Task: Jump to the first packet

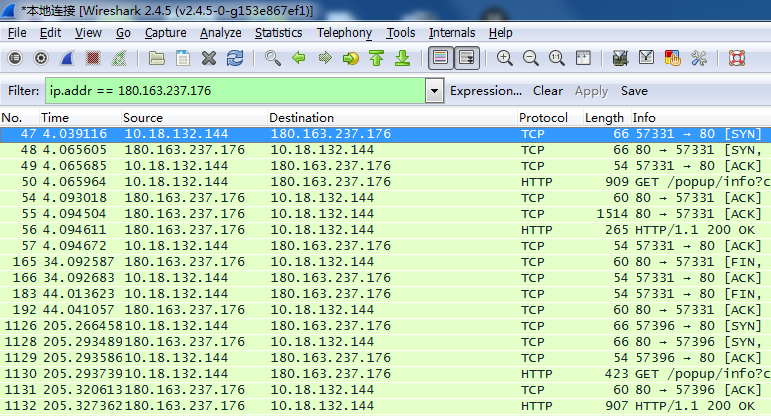Action: pyautogui.click(x=377, y=58)
